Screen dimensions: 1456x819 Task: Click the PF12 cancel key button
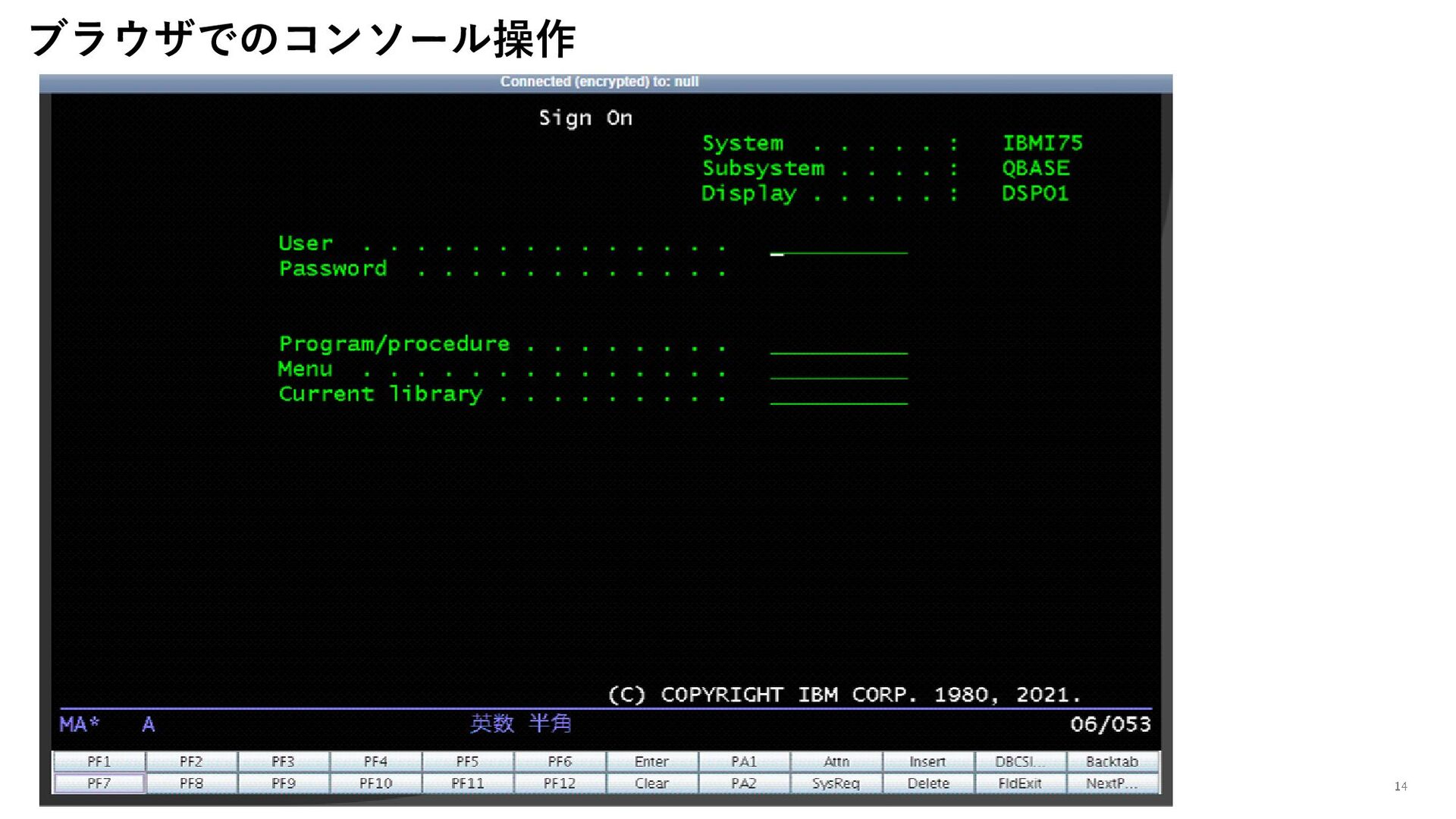(x=560, y=783)
